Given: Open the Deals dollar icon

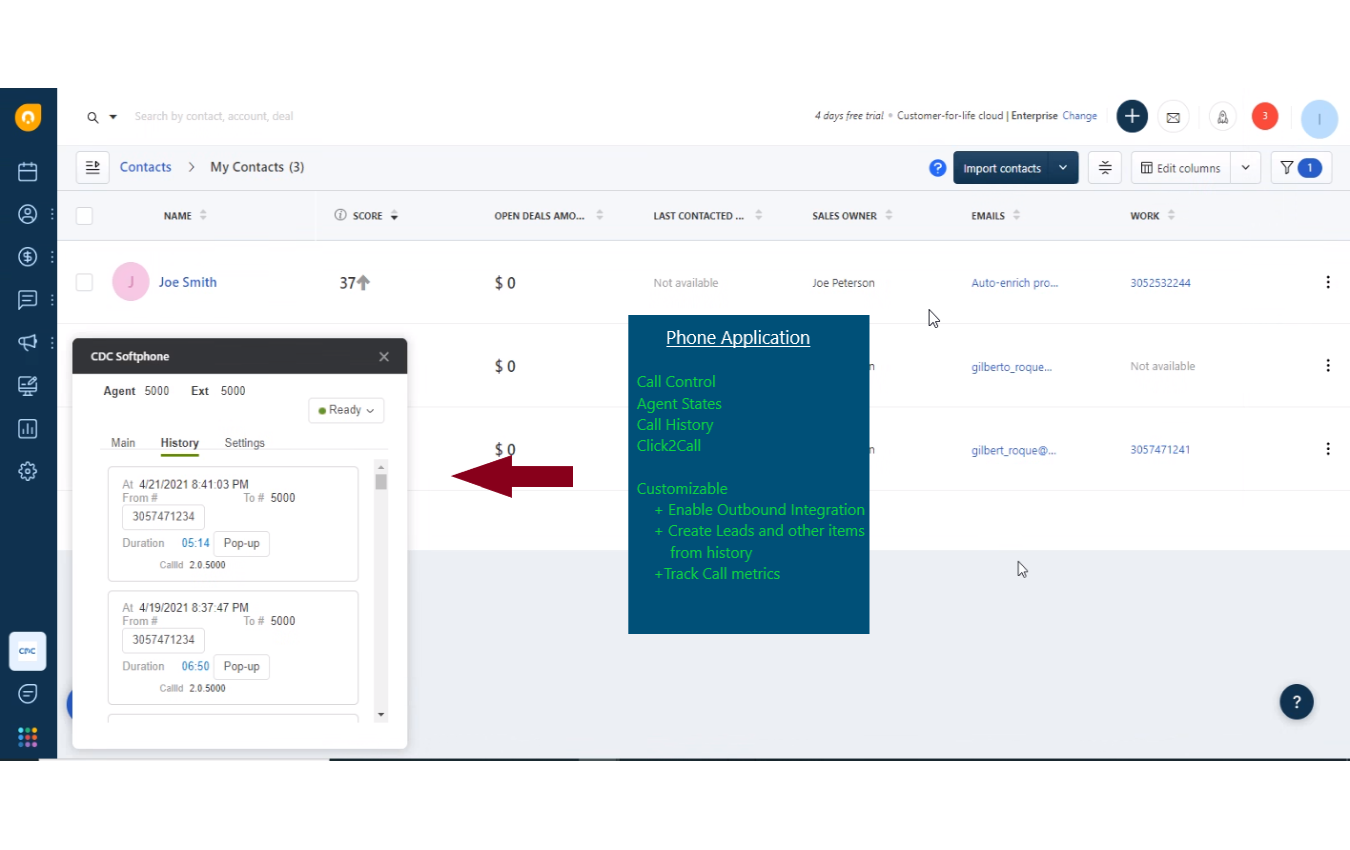Looking at the screenshot, I should point(27,256).
